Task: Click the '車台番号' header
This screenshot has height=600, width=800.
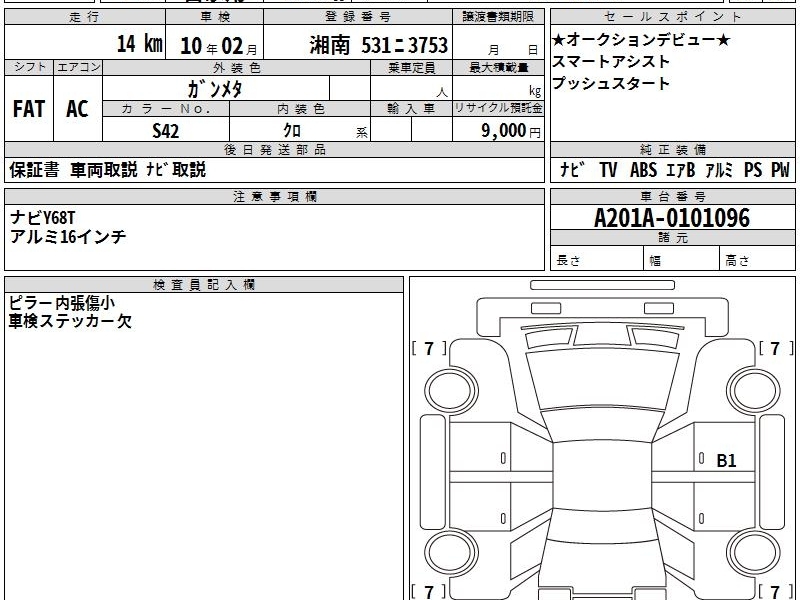Action: (x=672, y=196)
